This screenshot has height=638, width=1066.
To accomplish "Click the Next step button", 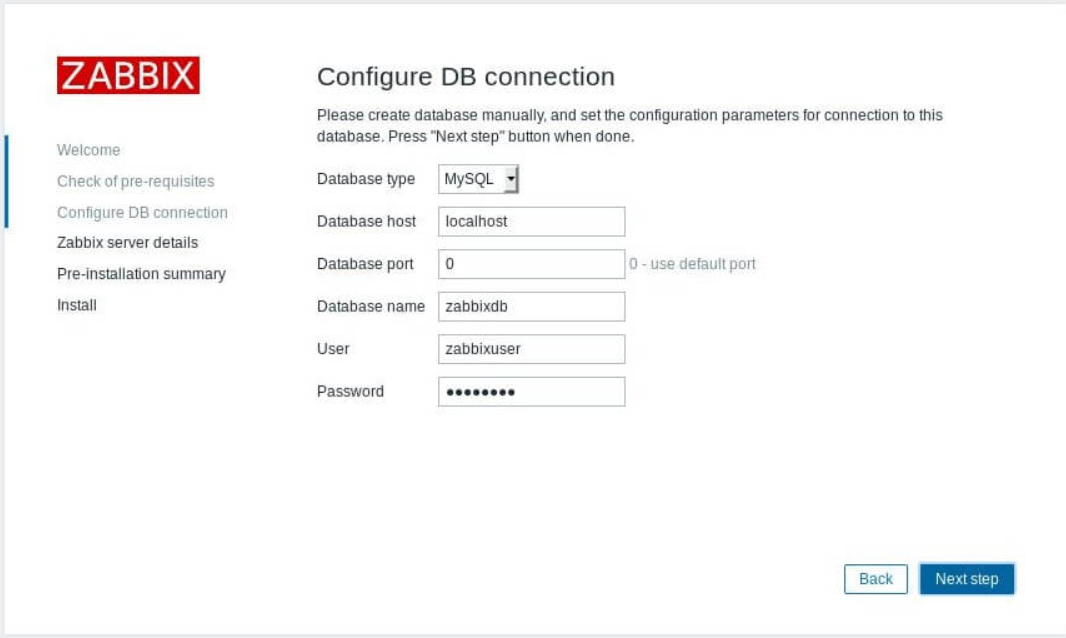I will click(967, 579).
